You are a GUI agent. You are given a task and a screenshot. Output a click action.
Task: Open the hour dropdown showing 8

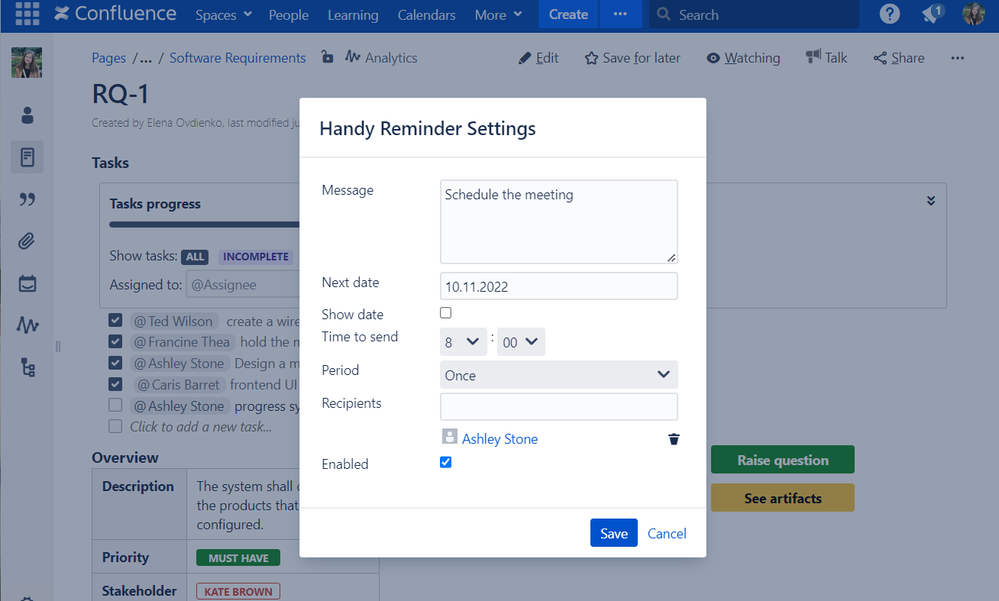click(x=463, y=342)
